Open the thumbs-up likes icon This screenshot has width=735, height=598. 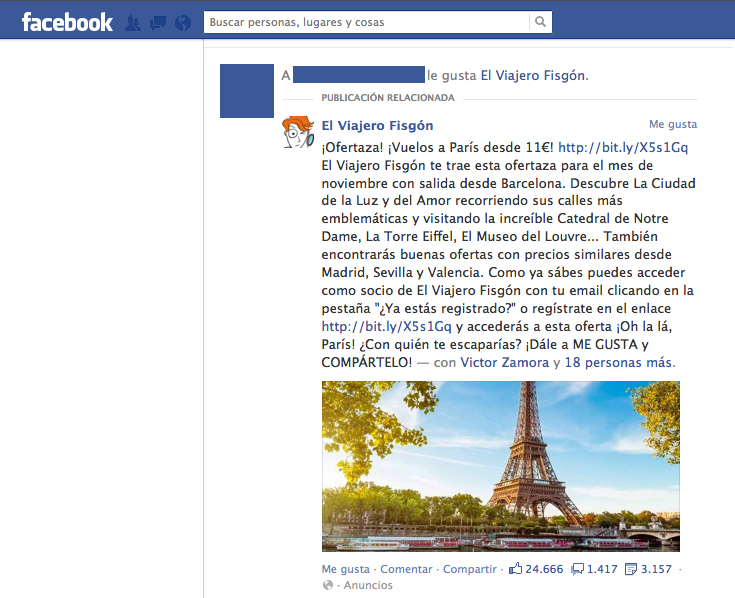516,568
